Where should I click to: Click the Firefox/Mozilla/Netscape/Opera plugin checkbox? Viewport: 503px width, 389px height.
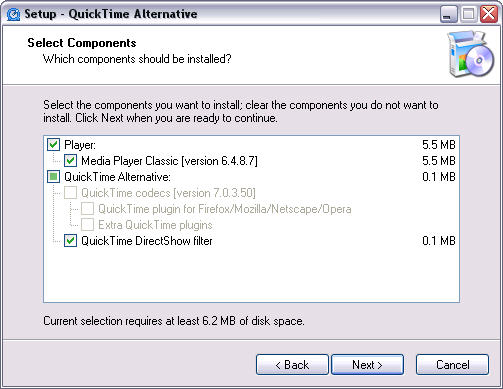[x=87, y=209]
